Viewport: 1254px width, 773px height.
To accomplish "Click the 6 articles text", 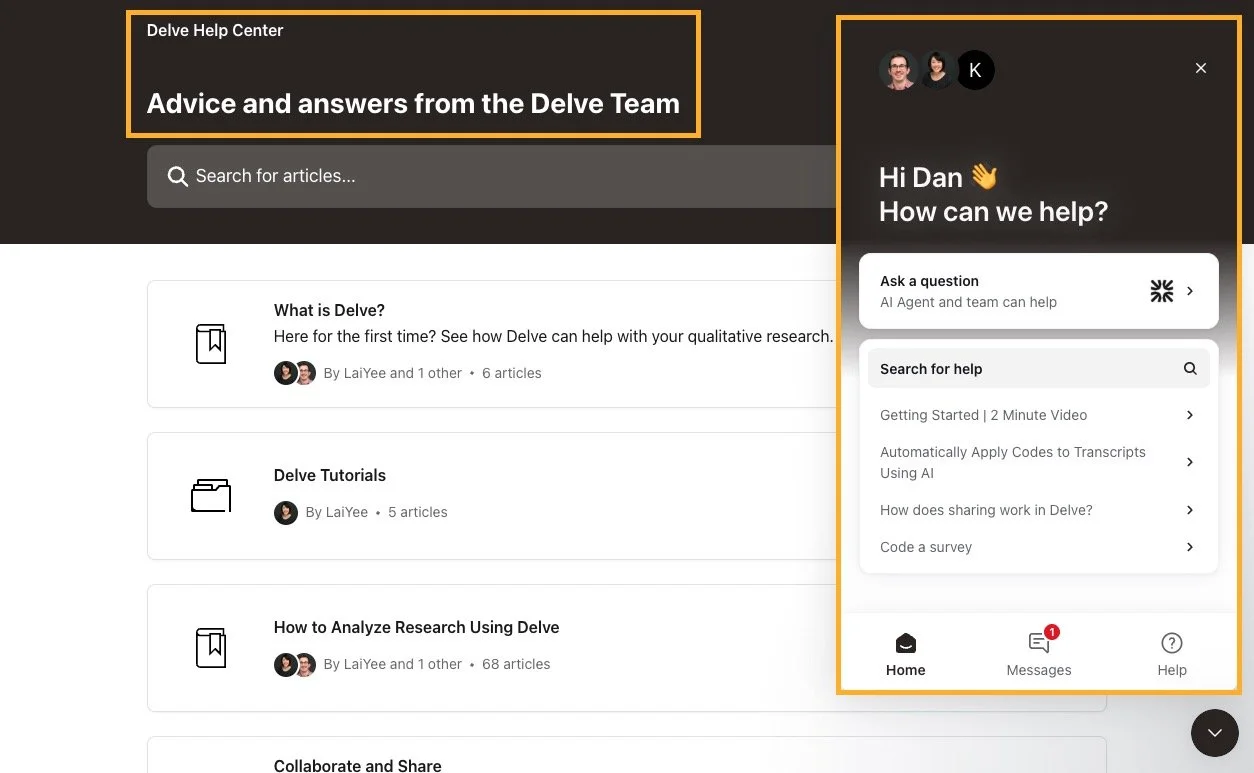I will coord(512,373).
